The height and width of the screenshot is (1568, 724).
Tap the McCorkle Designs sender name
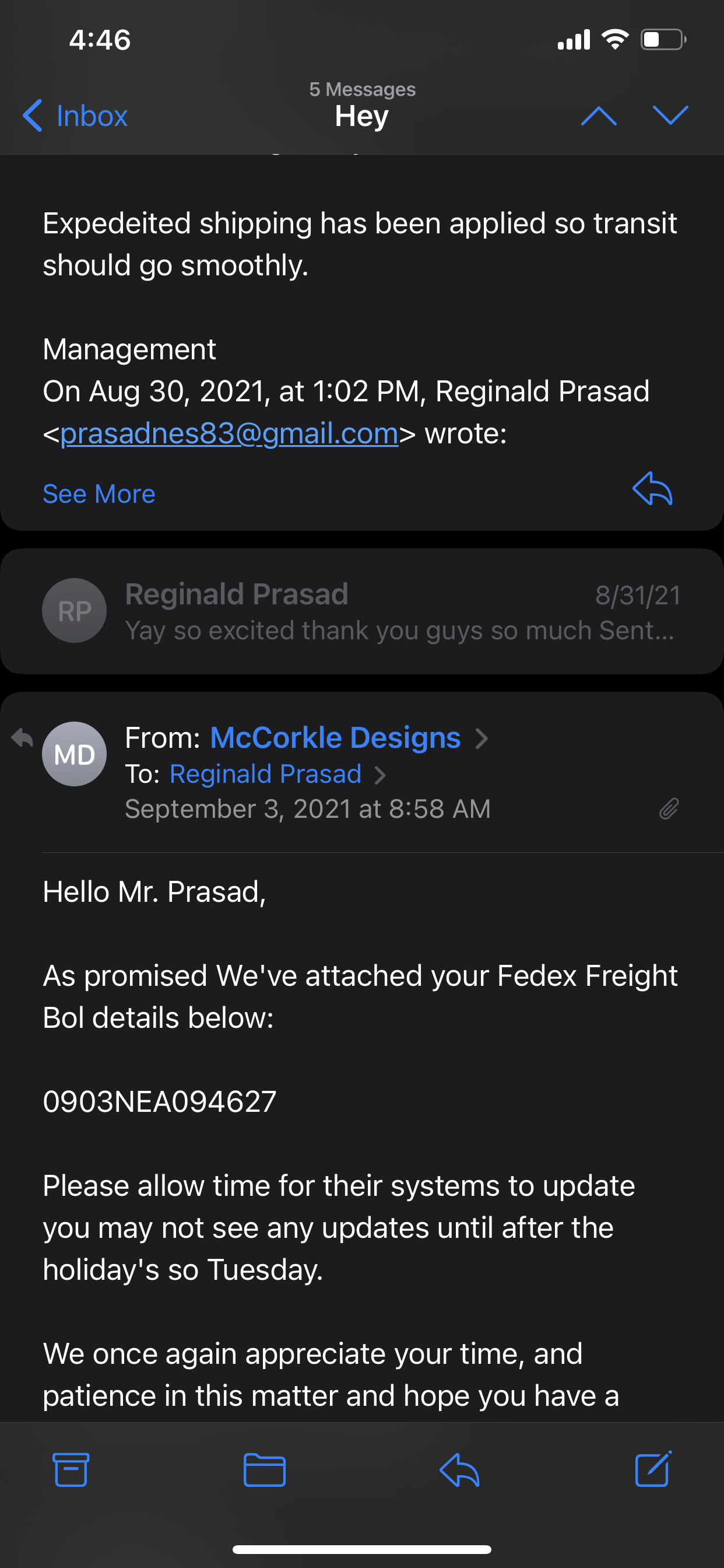(x=335, y=738)
